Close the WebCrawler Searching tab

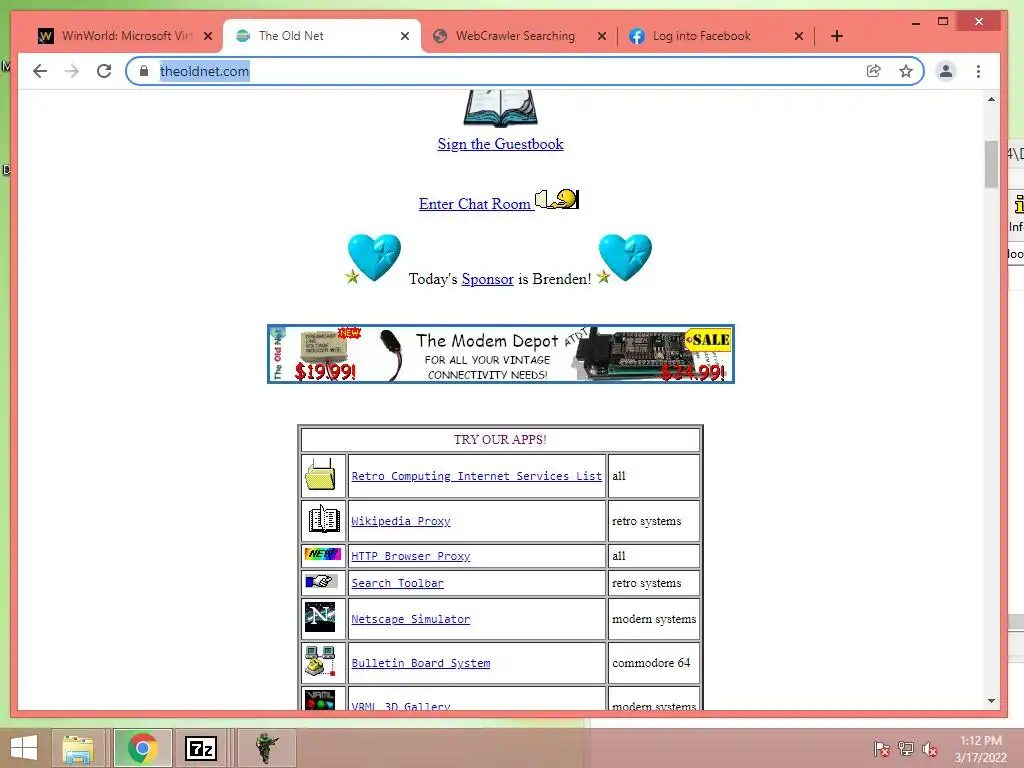click(x=601, y=36)
